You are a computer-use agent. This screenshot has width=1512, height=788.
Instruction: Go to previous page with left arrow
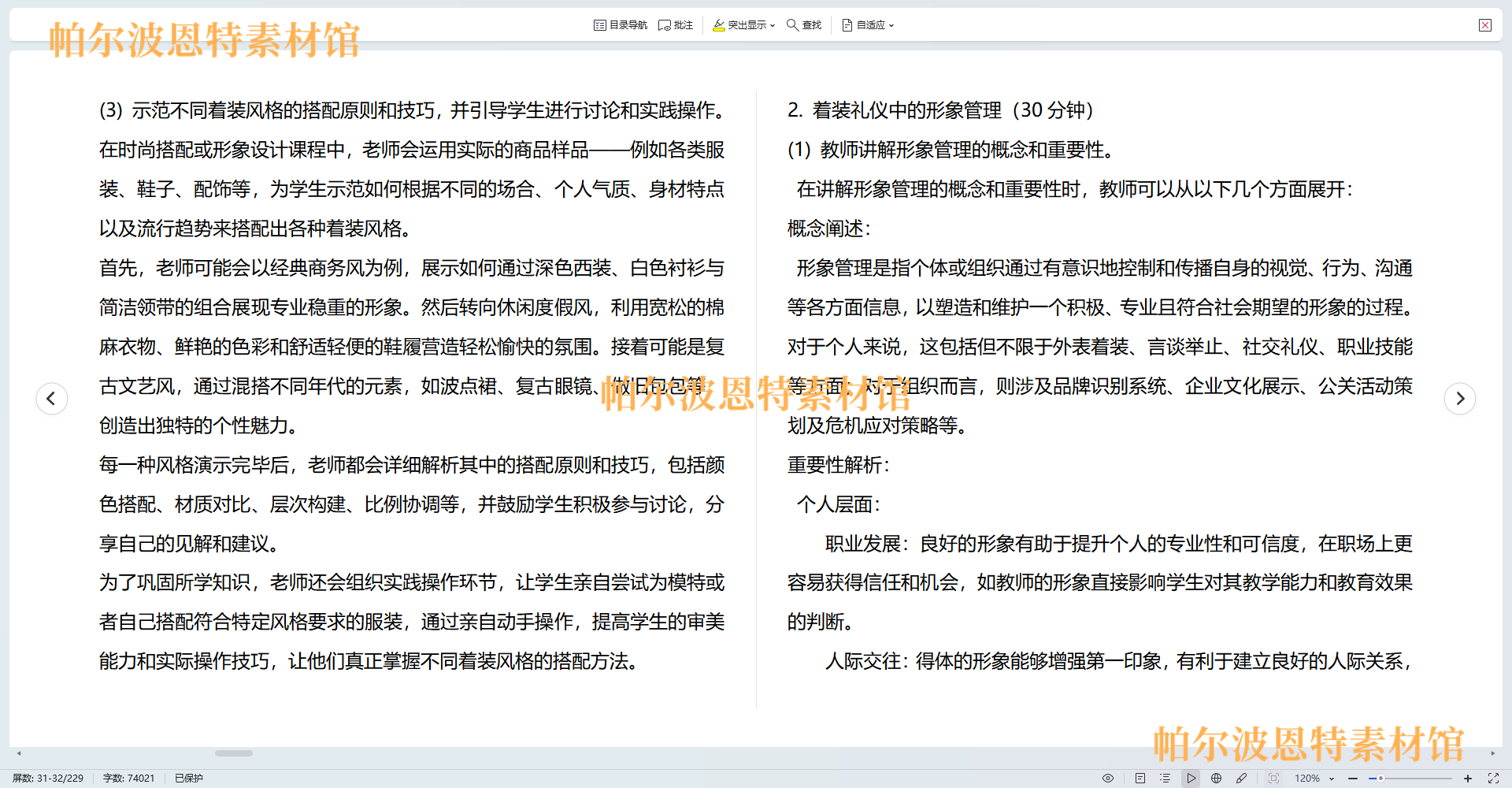[52, 398]
